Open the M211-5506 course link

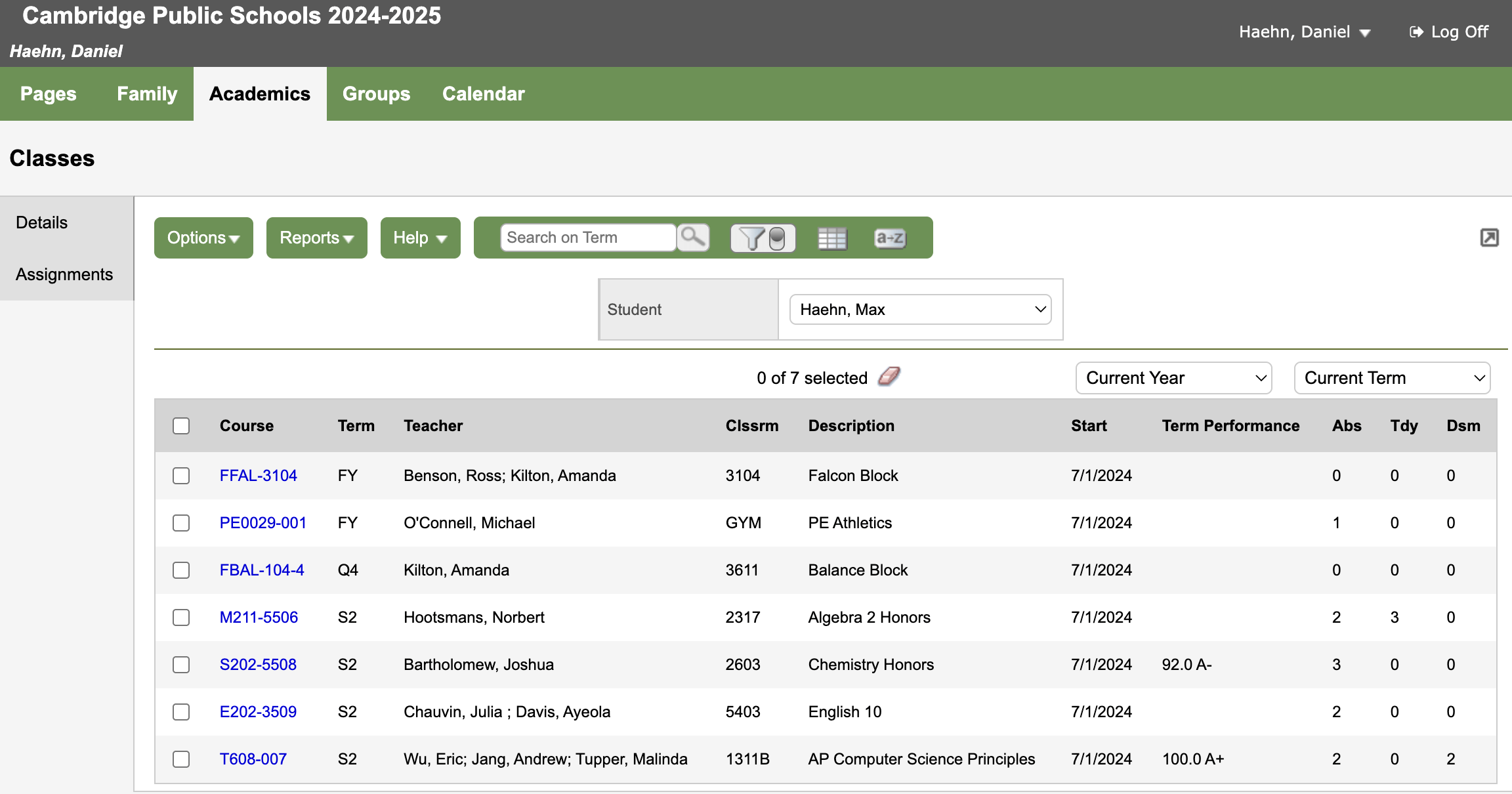[259, 617]
